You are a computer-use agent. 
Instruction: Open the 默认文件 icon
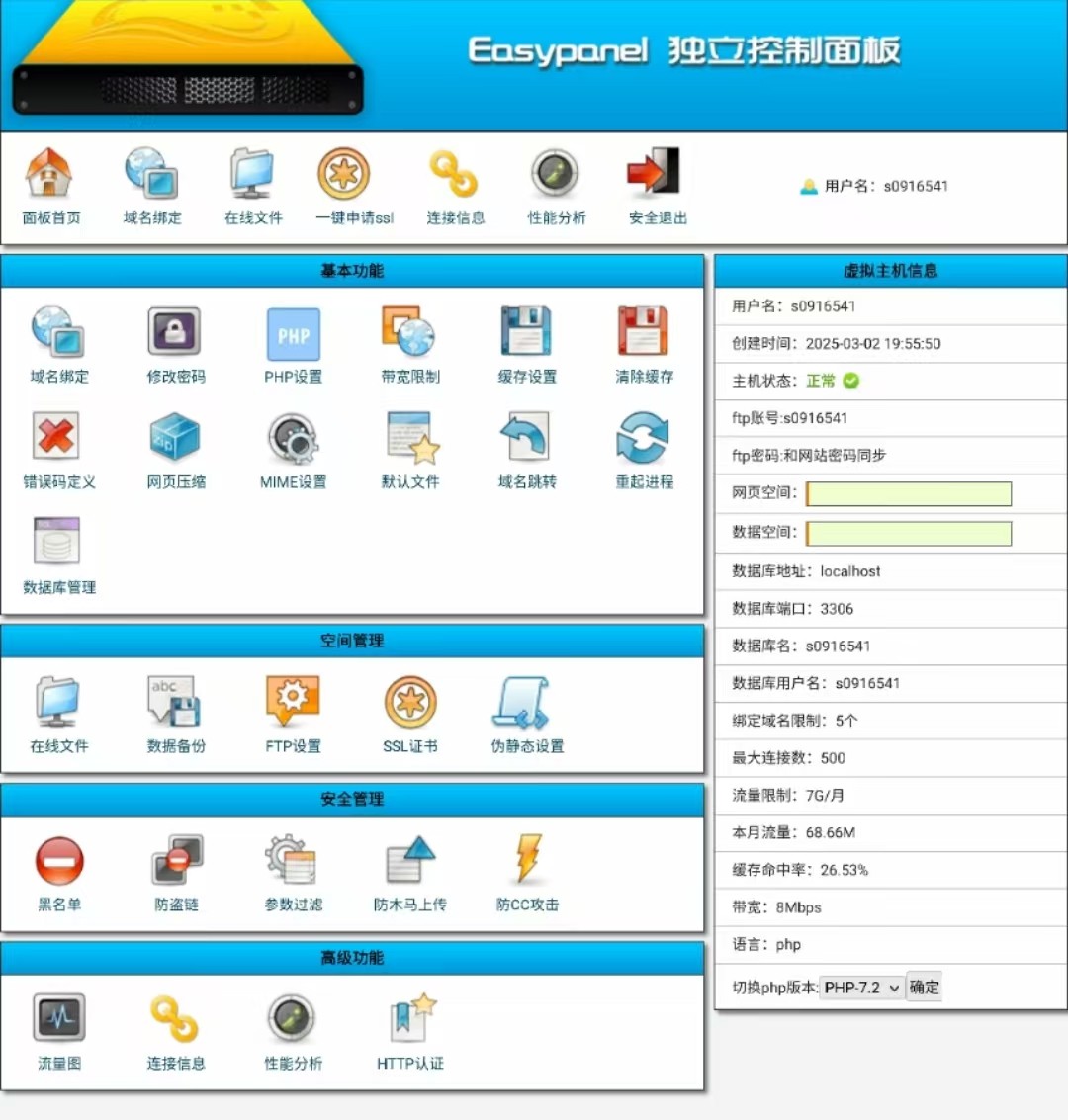point(410,451)
